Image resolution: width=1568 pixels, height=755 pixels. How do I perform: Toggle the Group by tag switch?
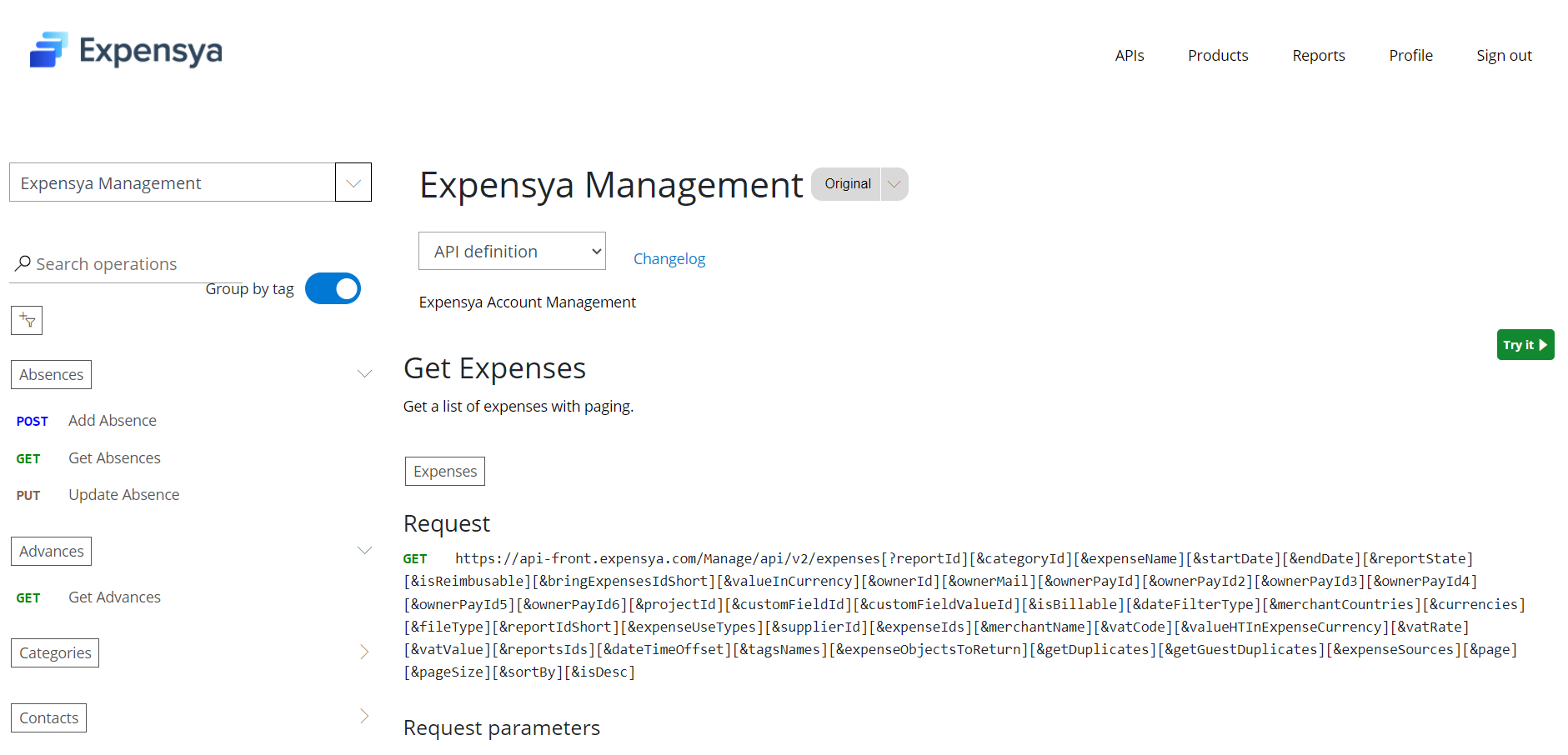tap(333, 288)
